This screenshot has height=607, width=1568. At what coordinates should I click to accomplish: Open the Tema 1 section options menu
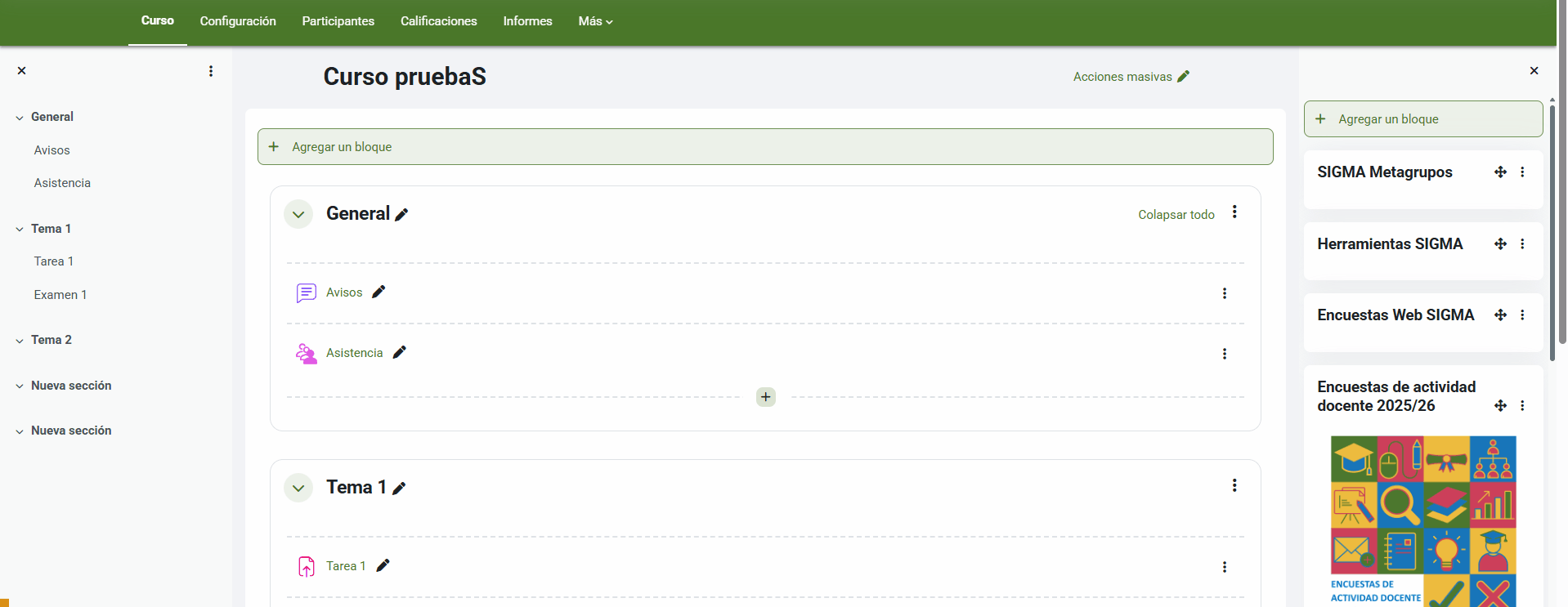pos(1234,486)
